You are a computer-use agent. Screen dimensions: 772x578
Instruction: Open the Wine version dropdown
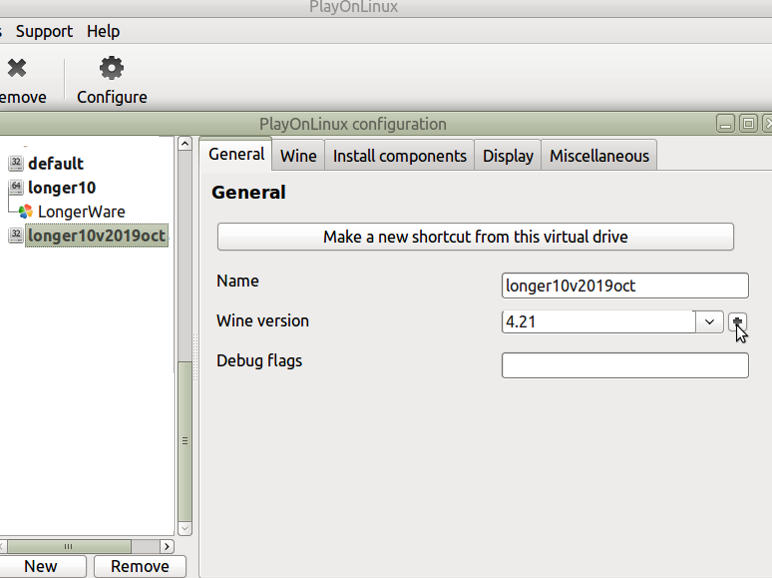point(709,321)
